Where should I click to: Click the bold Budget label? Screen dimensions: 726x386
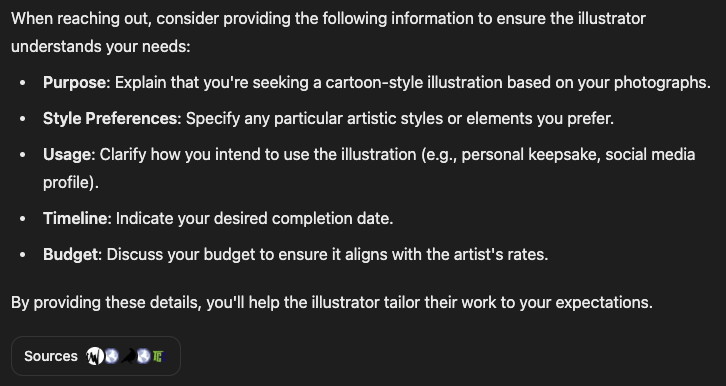pos(70,254)
